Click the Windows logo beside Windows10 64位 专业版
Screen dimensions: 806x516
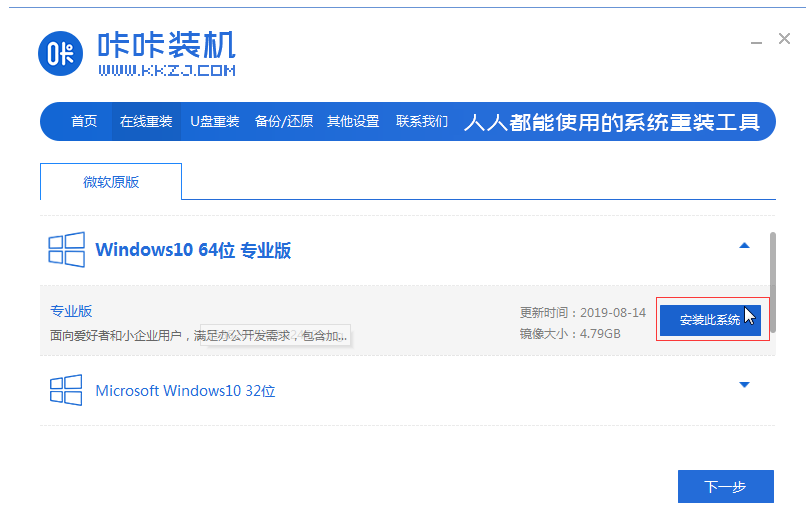(x=66, y=250)
